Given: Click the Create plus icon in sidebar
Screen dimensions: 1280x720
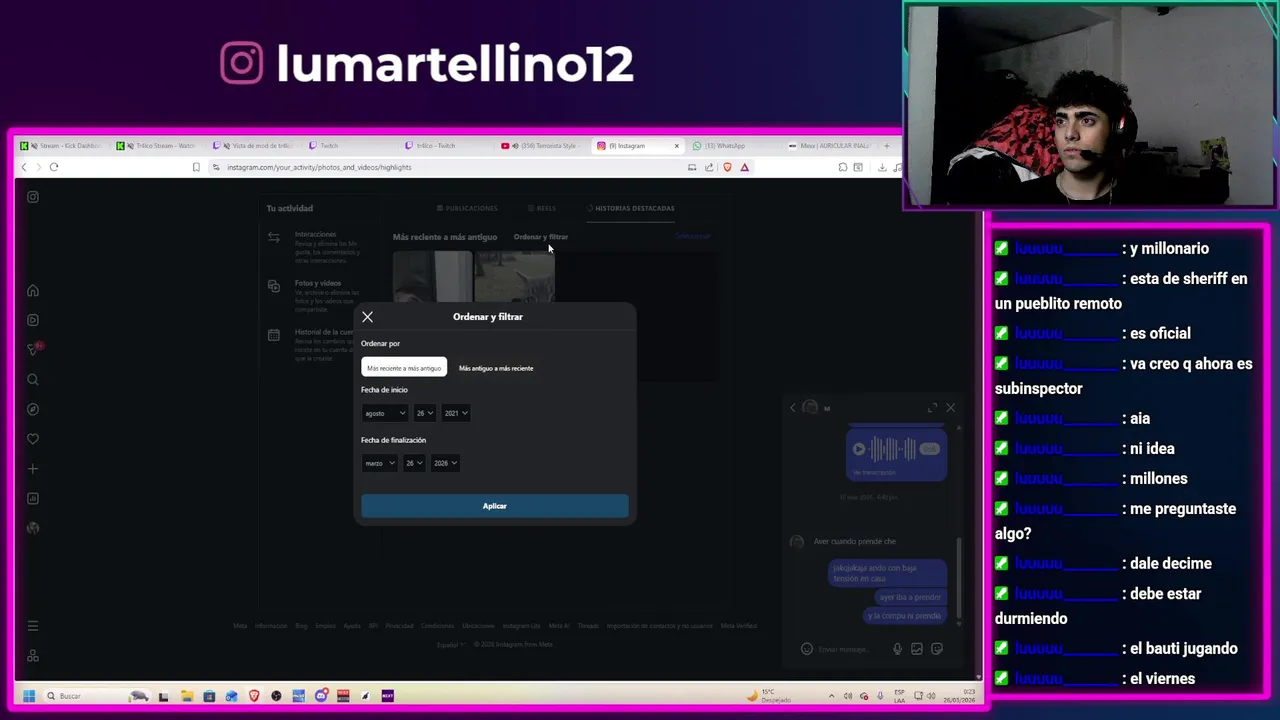Looking at the screenshot, I should click(33, 469).
